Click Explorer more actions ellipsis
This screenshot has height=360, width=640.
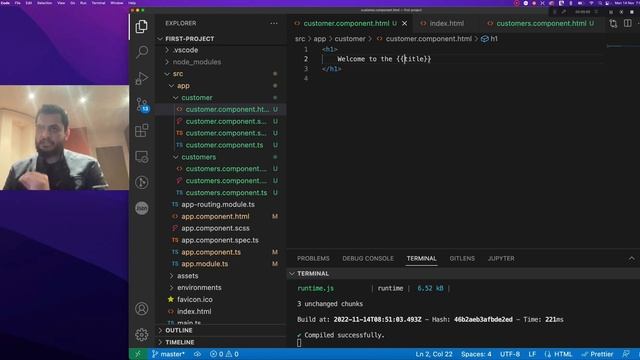274,23
